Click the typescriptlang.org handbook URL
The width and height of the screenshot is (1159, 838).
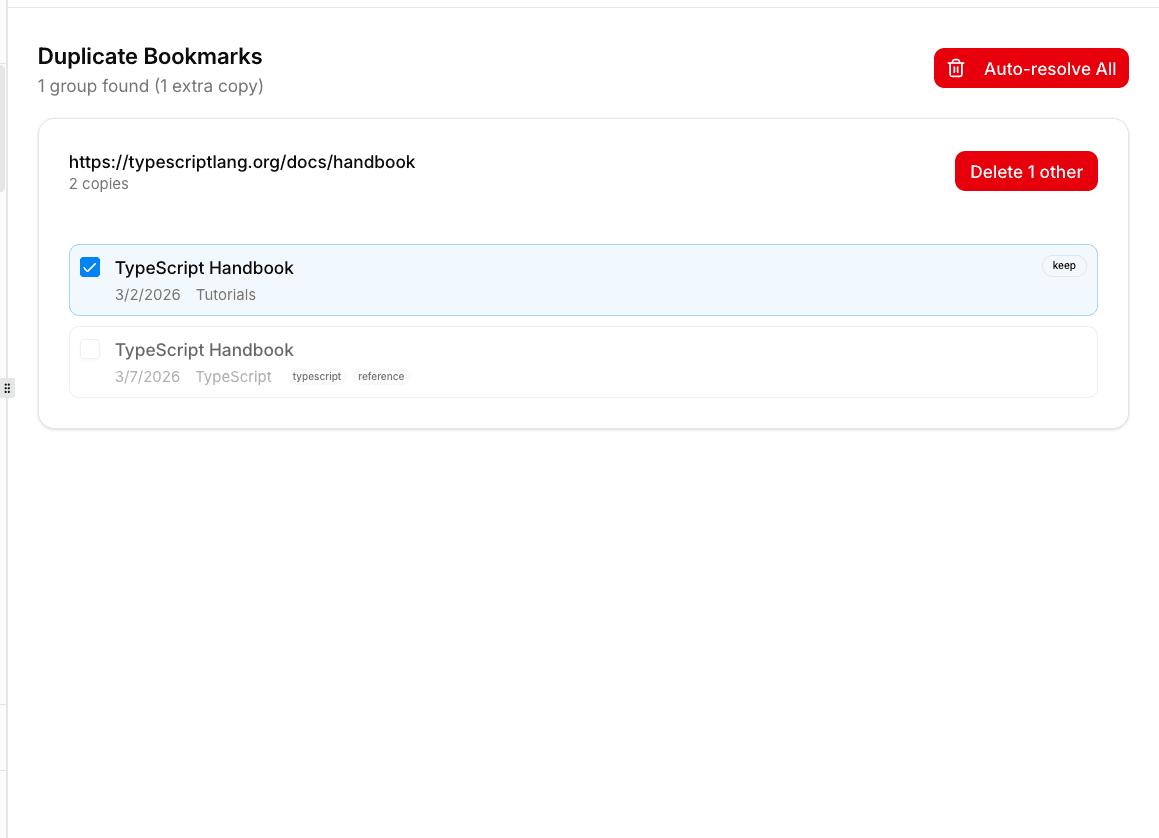(242, 162)
